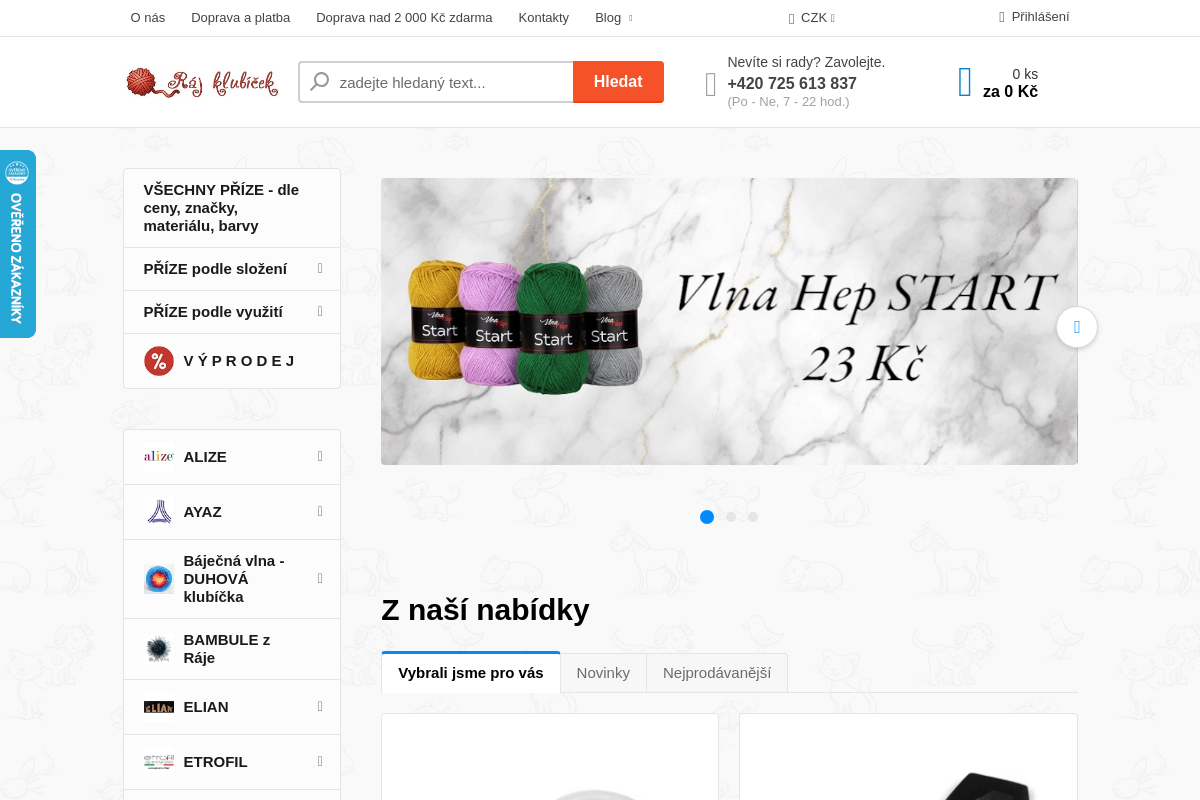Open the CZK currency dropdown
Viewport: 1200px width, 800px height.
tap(812, 18)
